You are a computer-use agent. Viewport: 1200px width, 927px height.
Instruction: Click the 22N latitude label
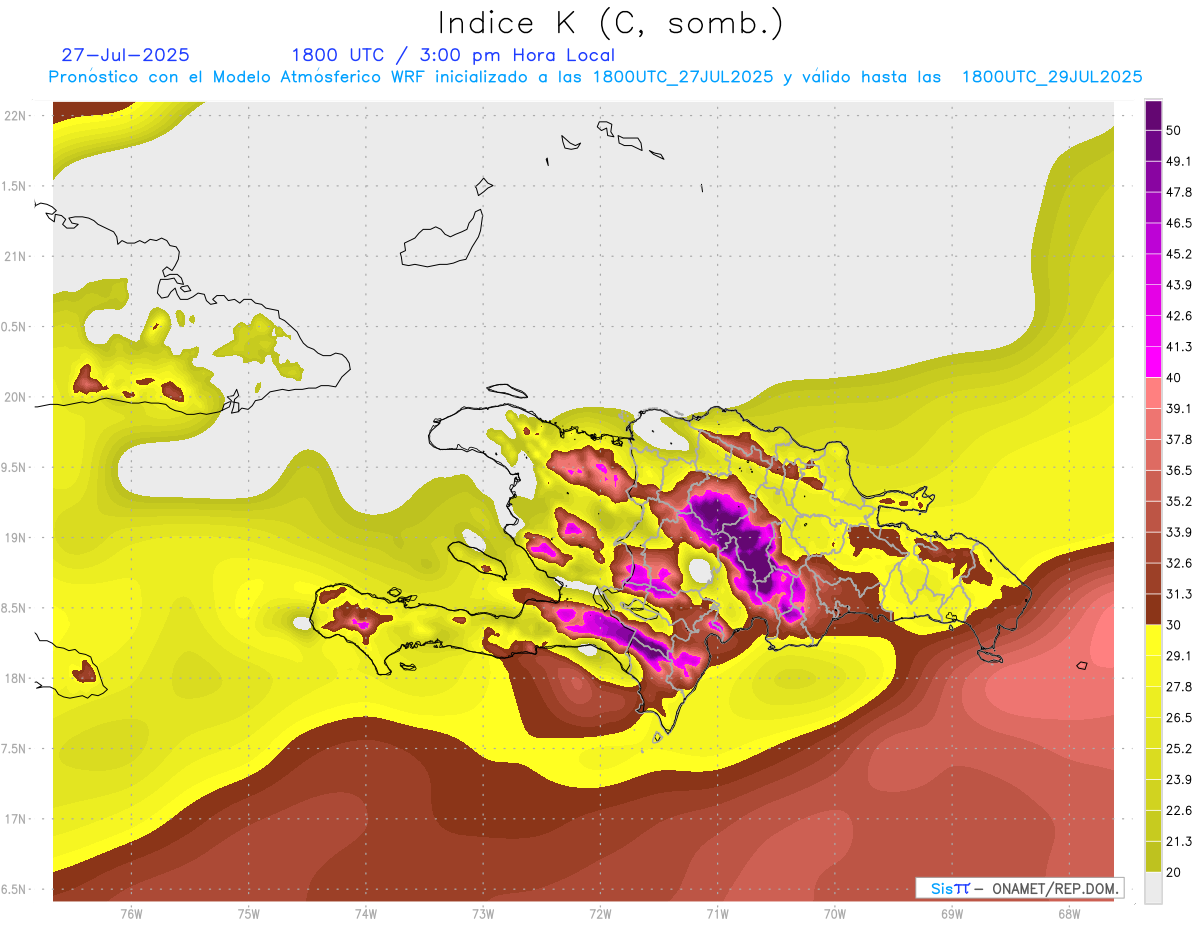[x=17, y=115]
